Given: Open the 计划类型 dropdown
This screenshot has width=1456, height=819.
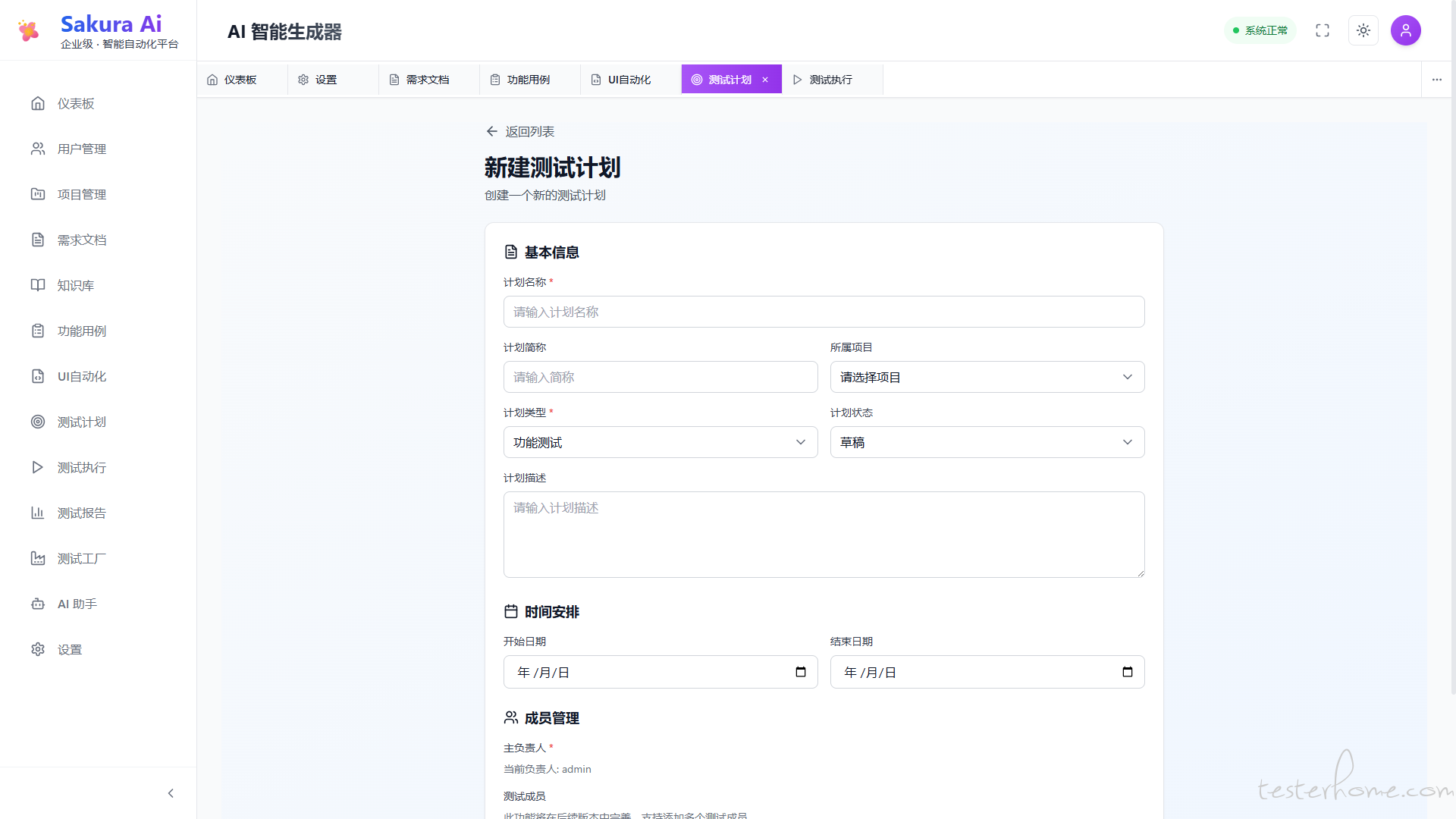Looking at the screenshot, I should pyautogui.click(x=660, y=442).
